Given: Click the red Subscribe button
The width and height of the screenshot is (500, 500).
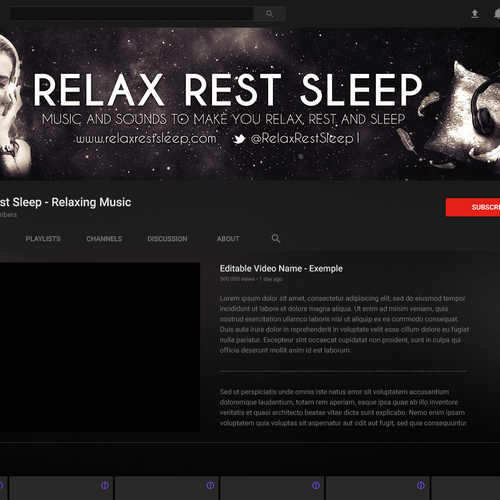Looking at the screenshot, I should [x=473, y=207].
